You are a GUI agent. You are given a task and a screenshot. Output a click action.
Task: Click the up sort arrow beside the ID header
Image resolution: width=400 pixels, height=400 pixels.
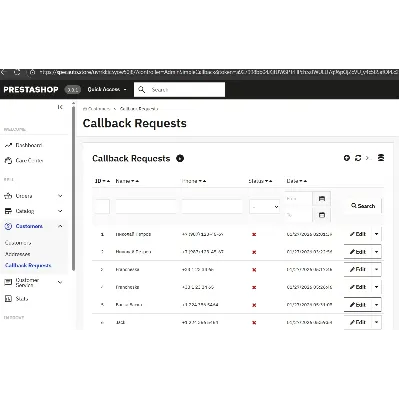coord(108,181)
